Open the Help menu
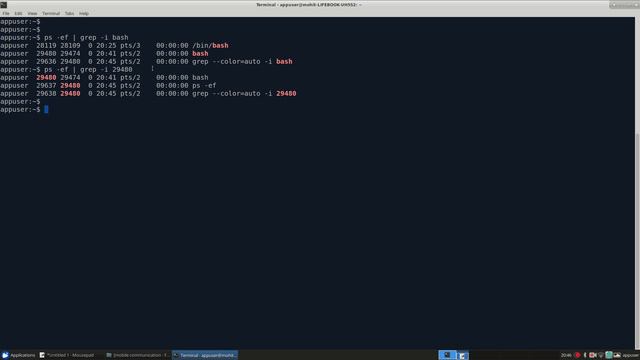This screenshot has height=360, width=640. (84, 13)
